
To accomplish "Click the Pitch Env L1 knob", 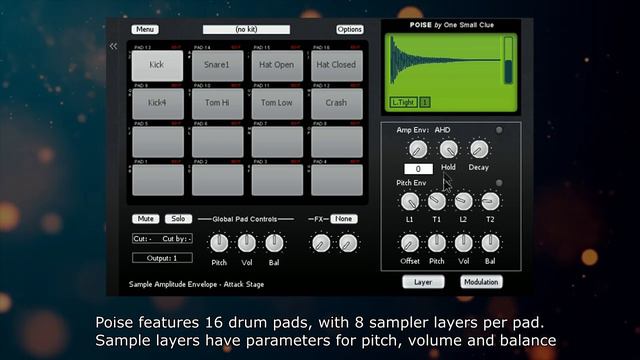I will pyautogui.click(x=410, y=201).
